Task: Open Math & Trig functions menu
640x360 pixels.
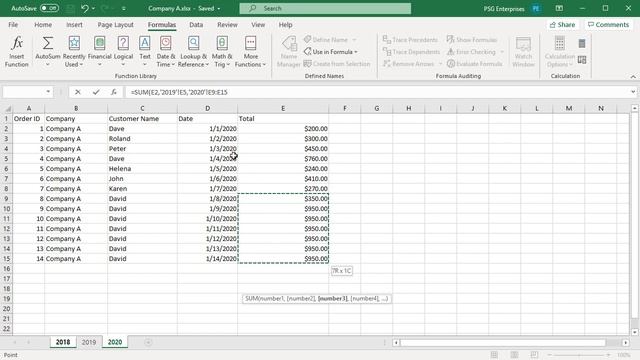Action: tap(222, 52)
